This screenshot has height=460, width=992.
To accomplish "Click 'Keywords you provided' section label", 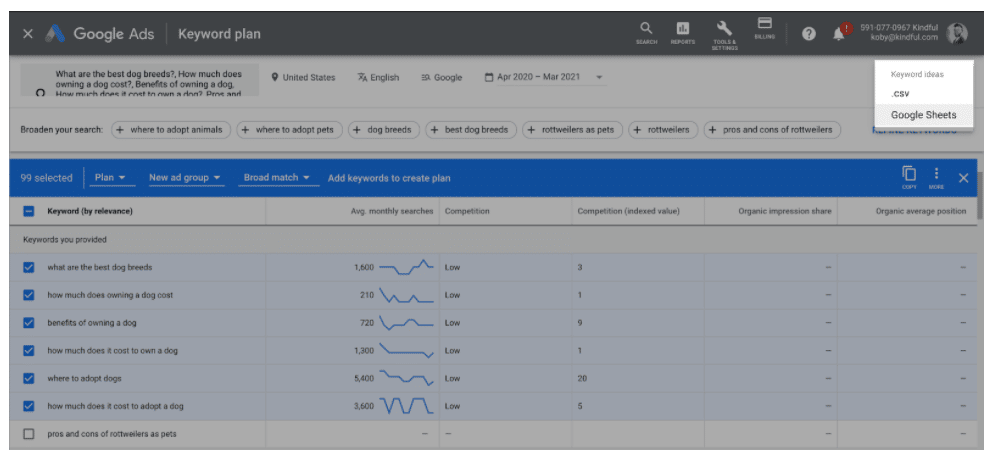I will coord(65,240).
